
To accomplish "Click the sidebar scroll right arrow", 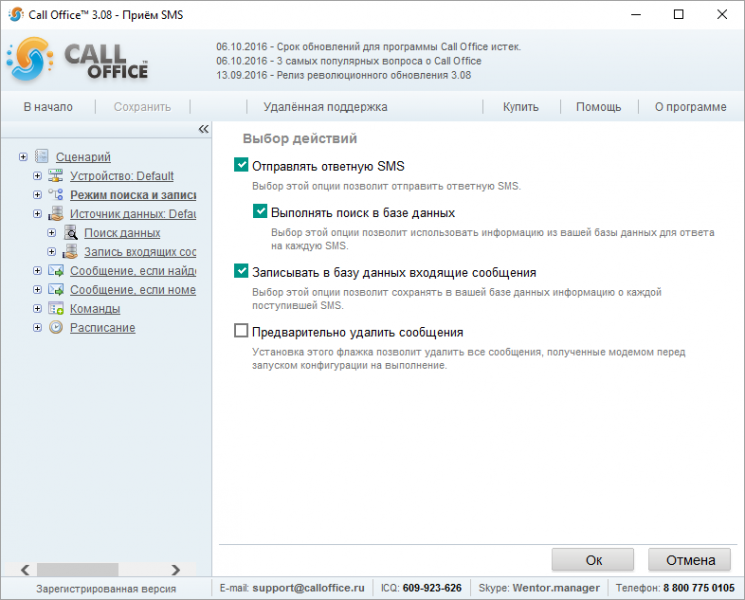I will coord(176,569).
